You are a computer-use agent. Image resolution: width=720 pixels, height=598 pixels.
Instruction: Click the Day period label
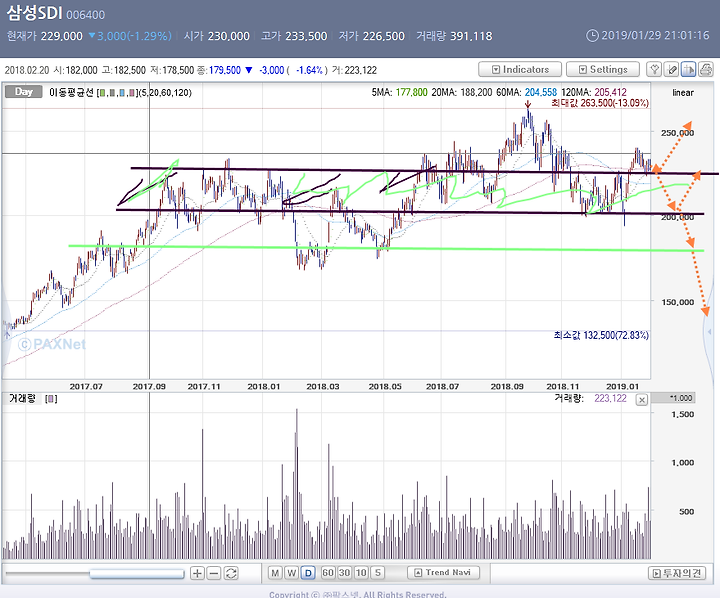pyautogui.click(x=23, y=92)
